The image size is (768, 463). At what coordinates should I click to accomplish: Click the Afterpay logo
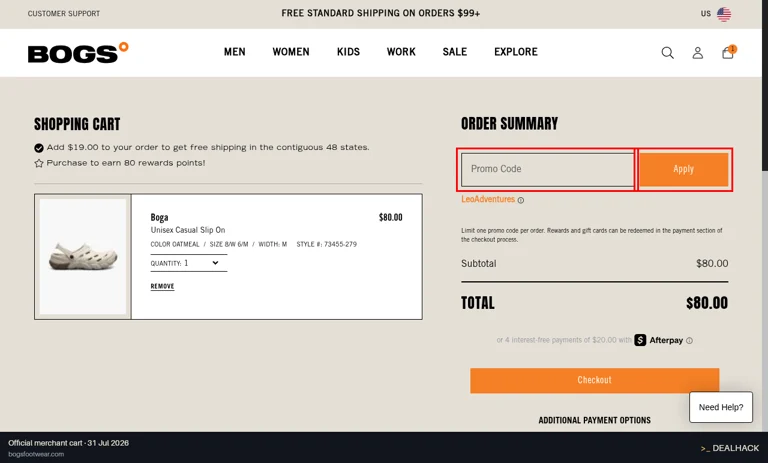point(658,340)
